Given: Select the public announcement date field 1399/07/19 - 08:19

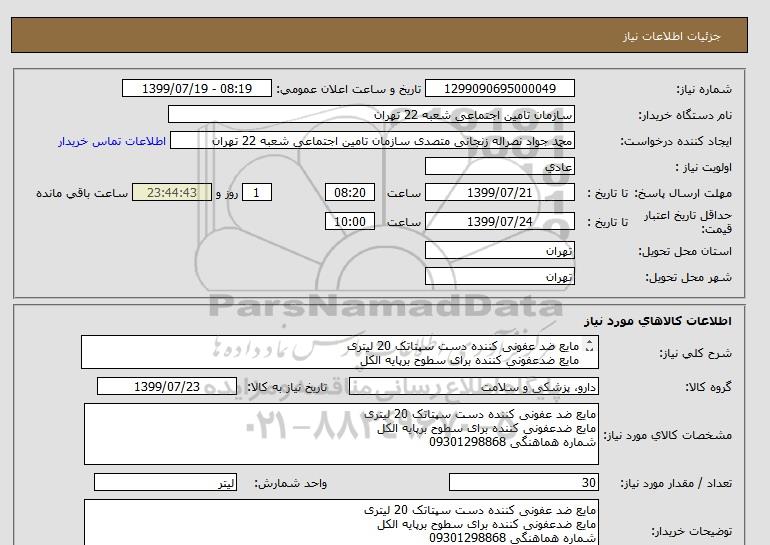Looking at the screenshot, I should pos(196,88).
